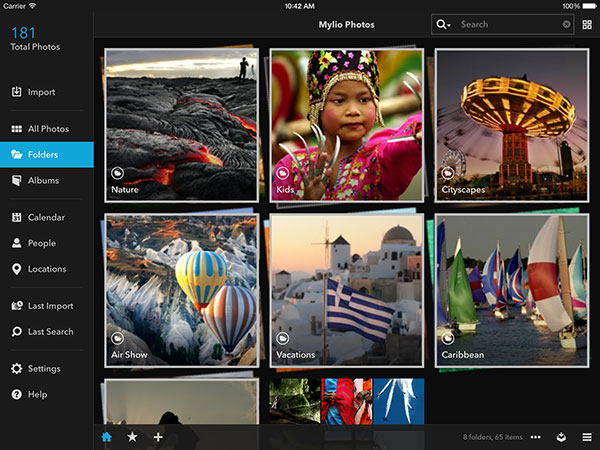The image size is (600, 450).
Task: Click the Calendar icon in sidebar
Action: pyautogui.click(x=16, y=217)
